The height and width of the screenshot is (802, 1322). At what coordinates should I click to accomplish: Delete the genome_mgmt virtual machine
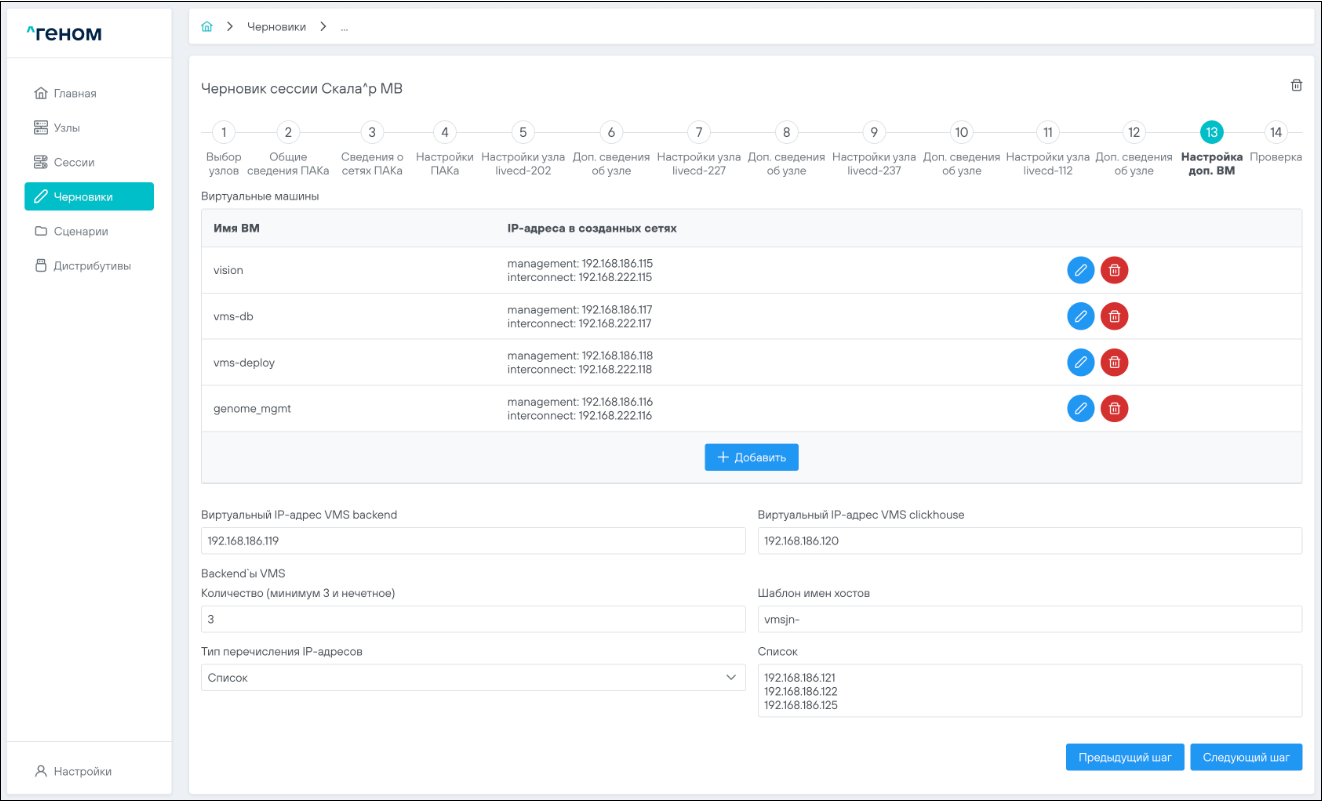[1114, 408]
